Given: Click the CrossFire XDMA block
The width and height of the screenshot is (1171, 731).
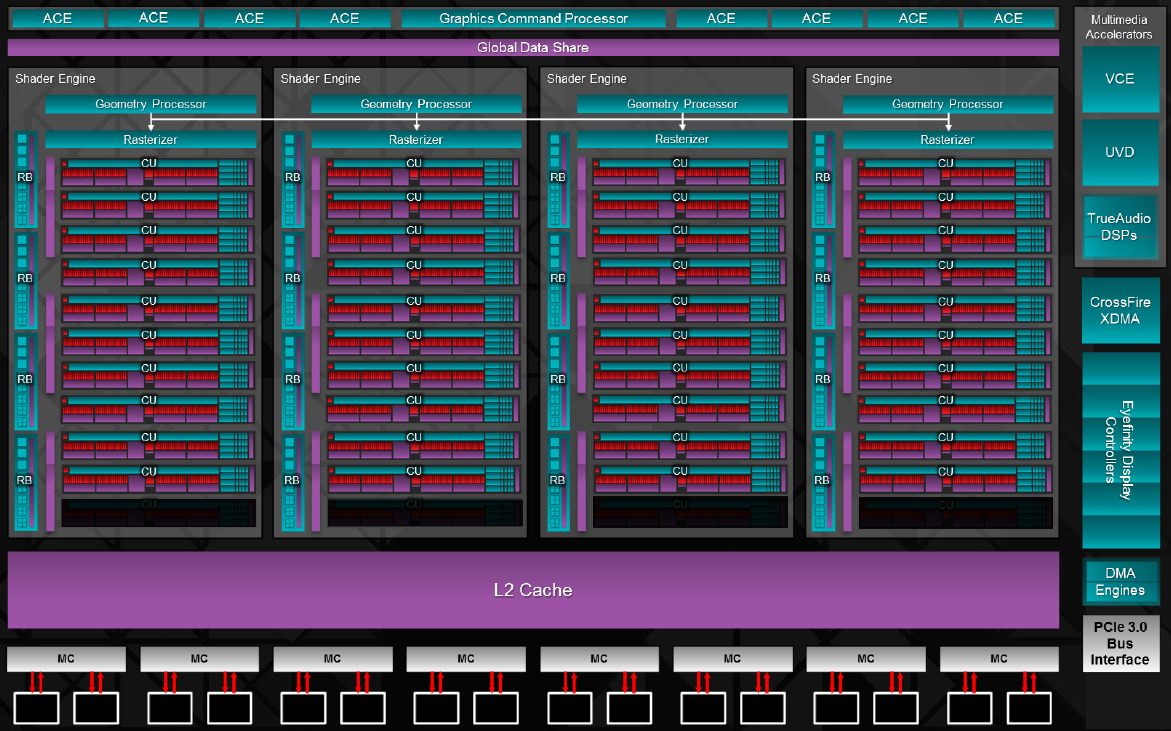Looking at the screenshot, I should point(1120,311).
